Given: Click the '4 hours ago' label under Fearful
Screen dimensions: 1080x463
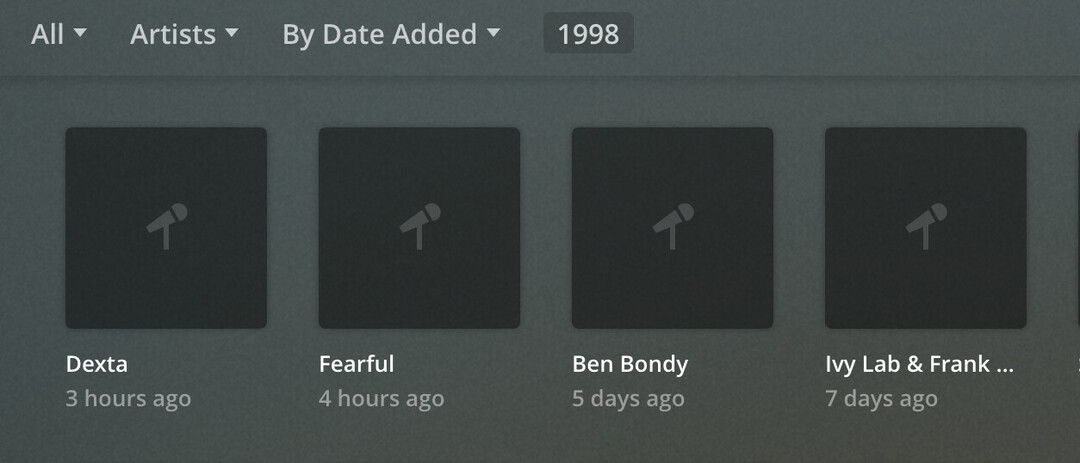Looking at the screenshot, I should 381,399.
